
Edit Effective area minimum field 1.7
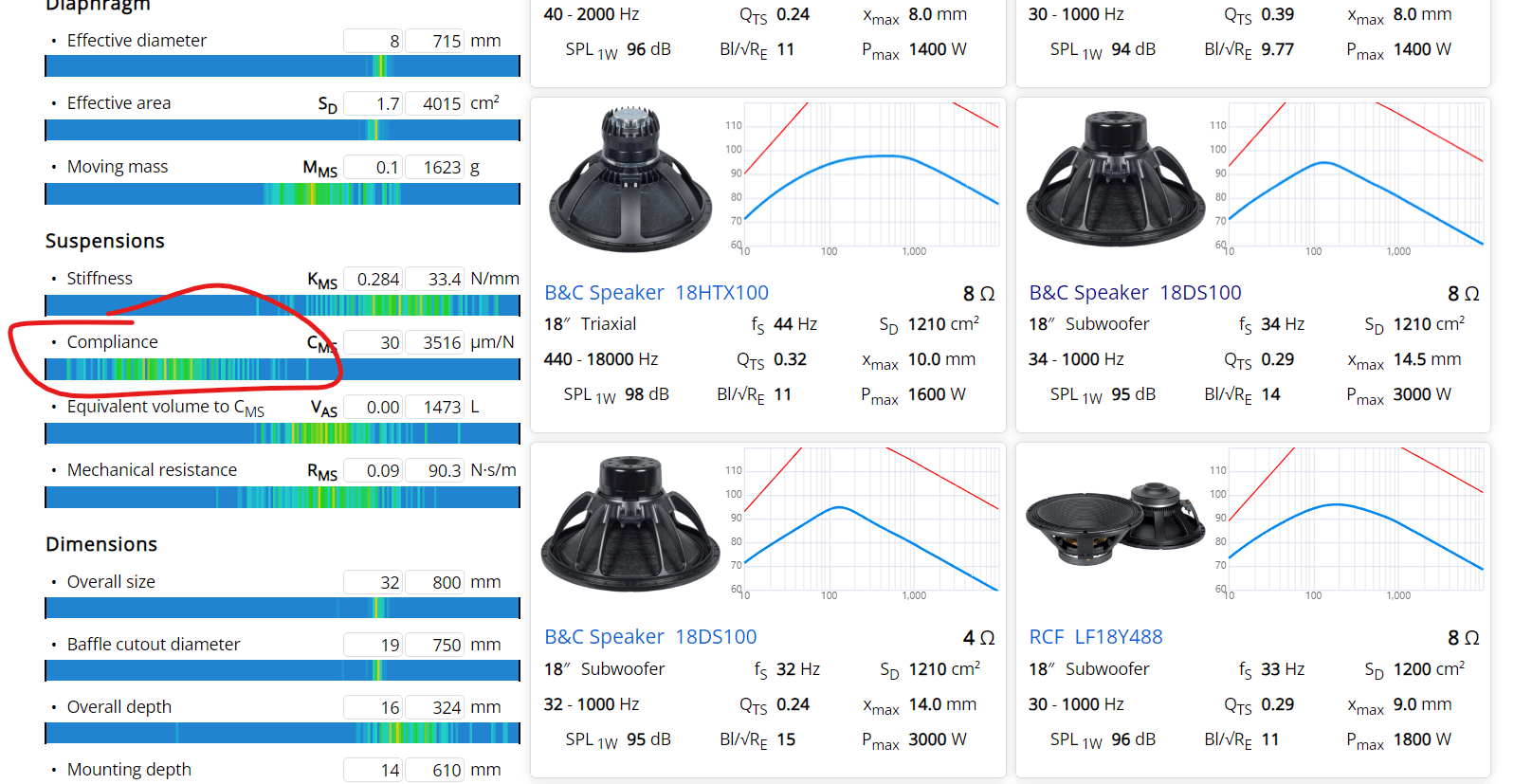coord(373,103)
